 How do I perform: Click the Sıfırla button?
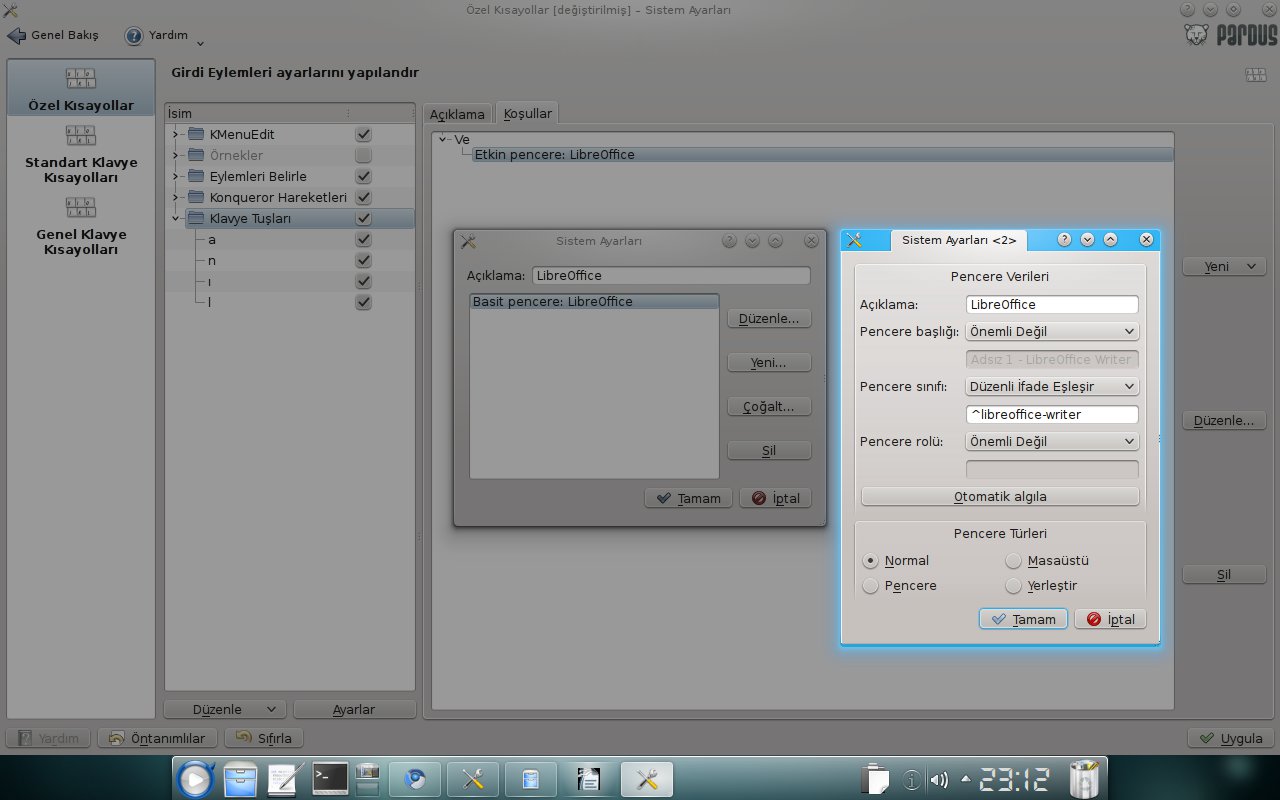coord(265,738)
